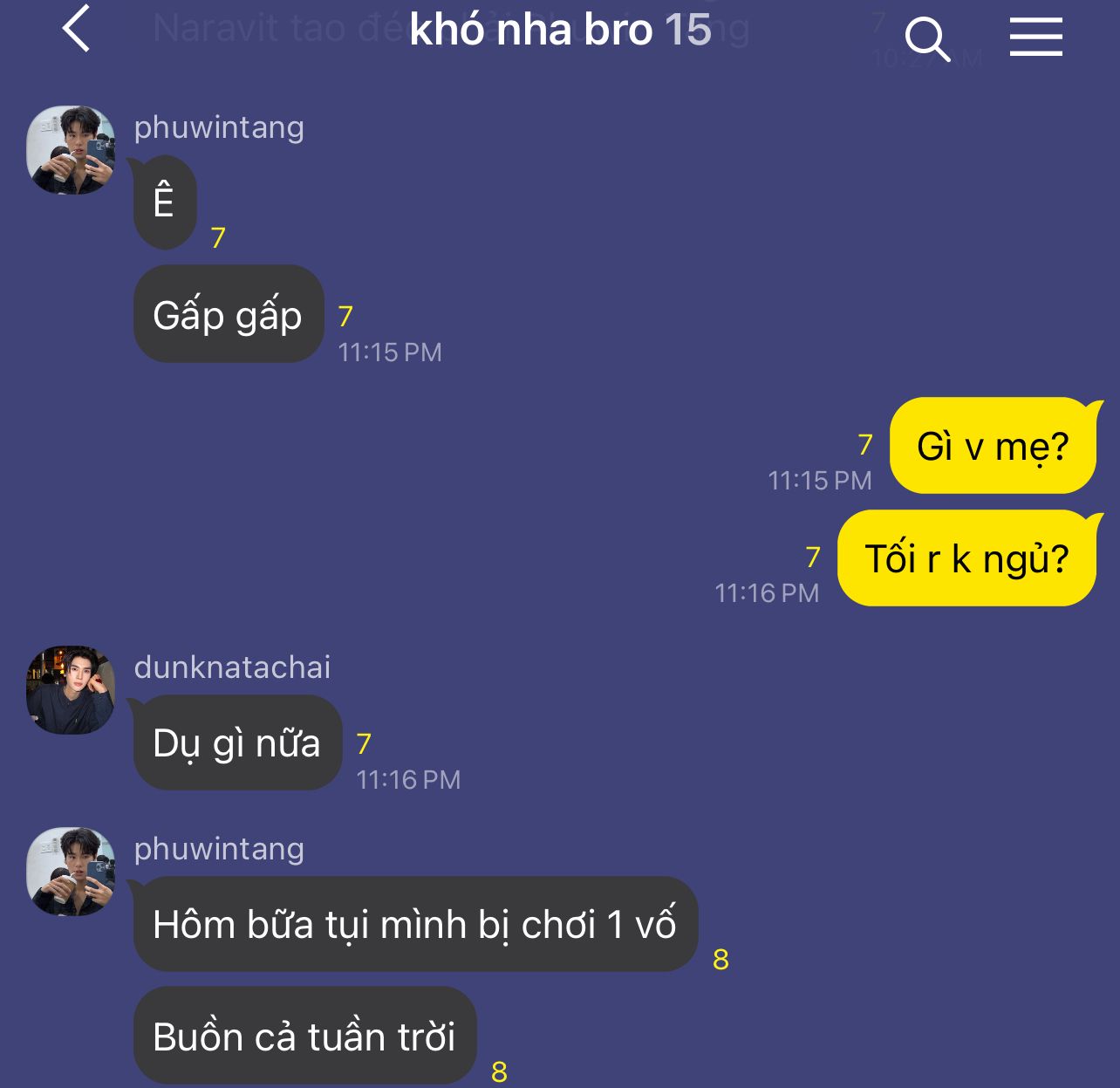Tap the chat title 'khó nha bro 15'

[x=560, y=30]
